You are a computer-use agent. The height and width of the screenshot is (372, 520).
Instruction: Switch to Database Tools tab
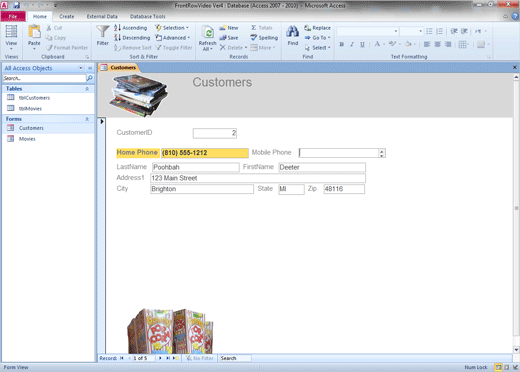(147, 16)
